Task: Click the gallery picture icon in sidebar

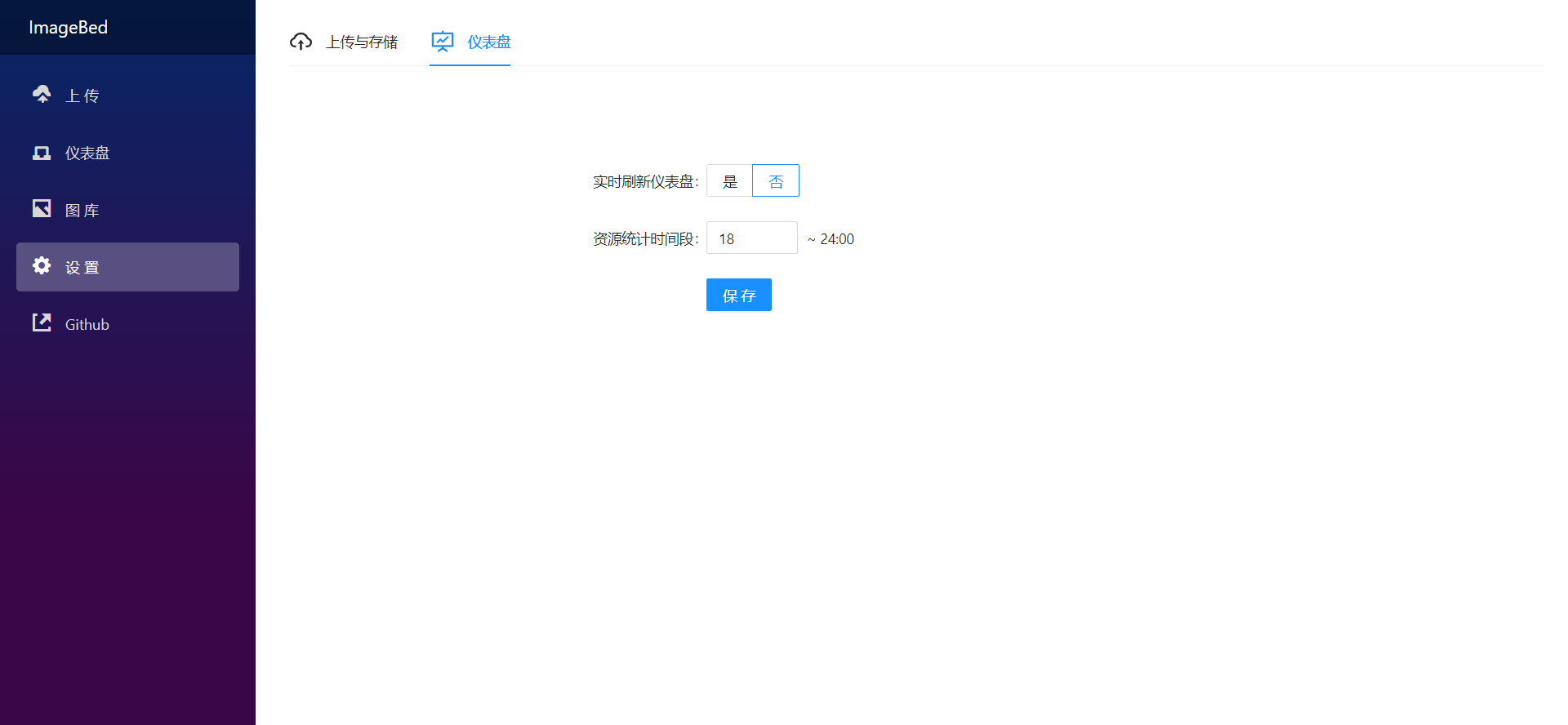Action: (42, 209)
